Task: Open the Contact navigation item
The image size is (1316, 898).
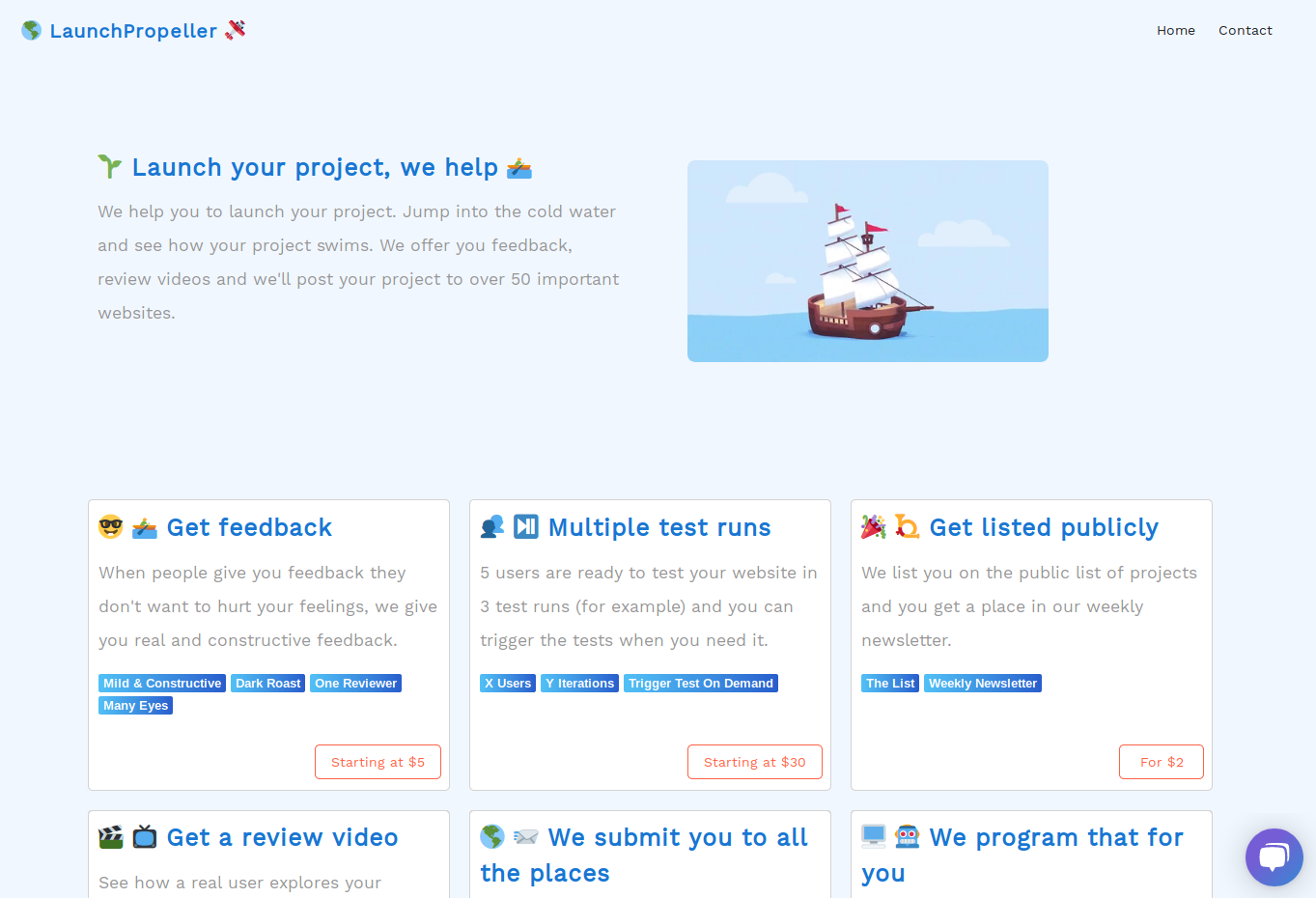Action: [1245, 30]
